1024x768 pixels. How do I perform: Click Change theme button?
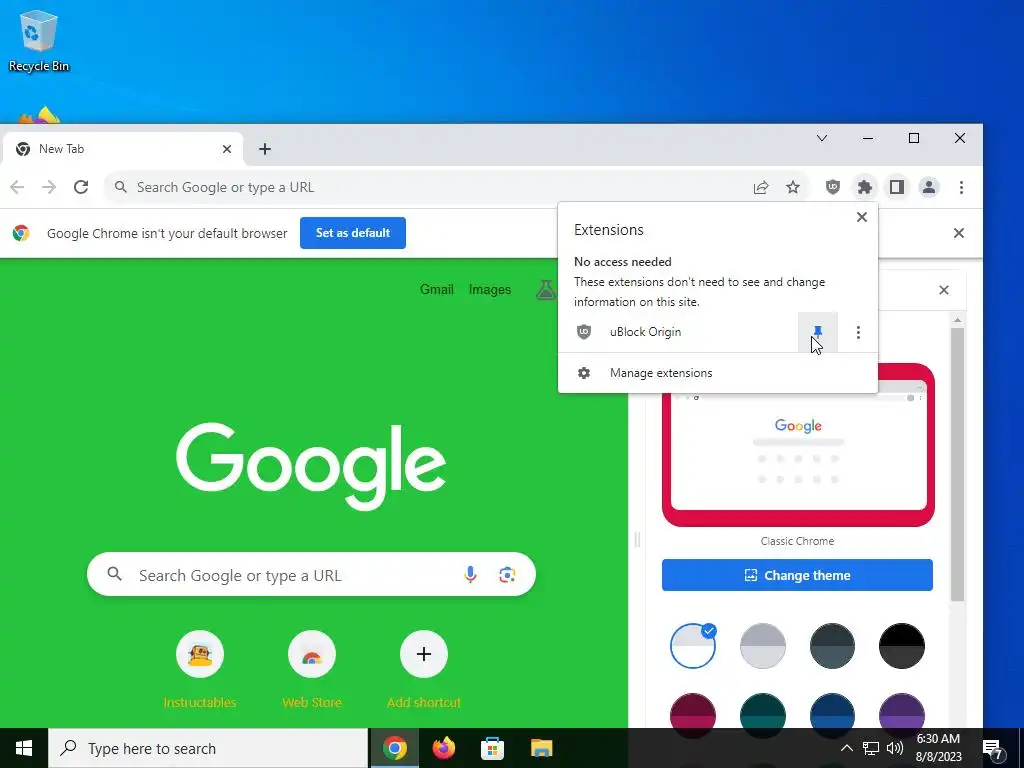coord(797,575)
